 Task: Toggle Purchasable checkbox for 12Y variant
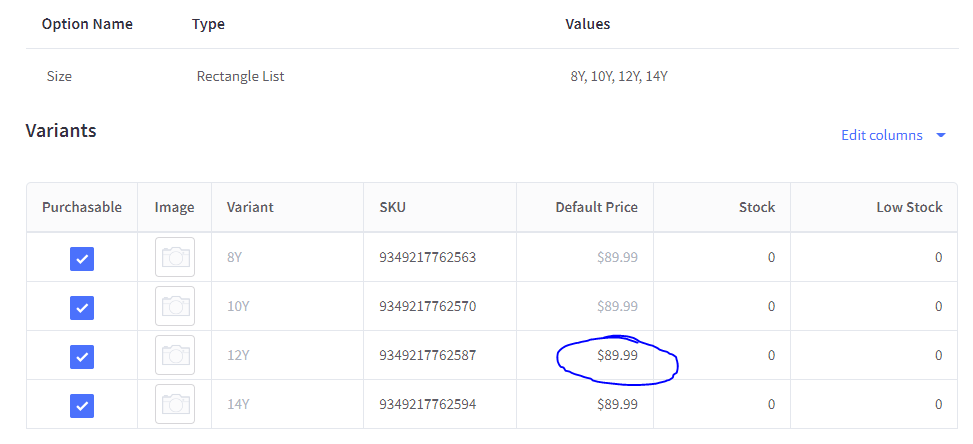tap(82, 356)
